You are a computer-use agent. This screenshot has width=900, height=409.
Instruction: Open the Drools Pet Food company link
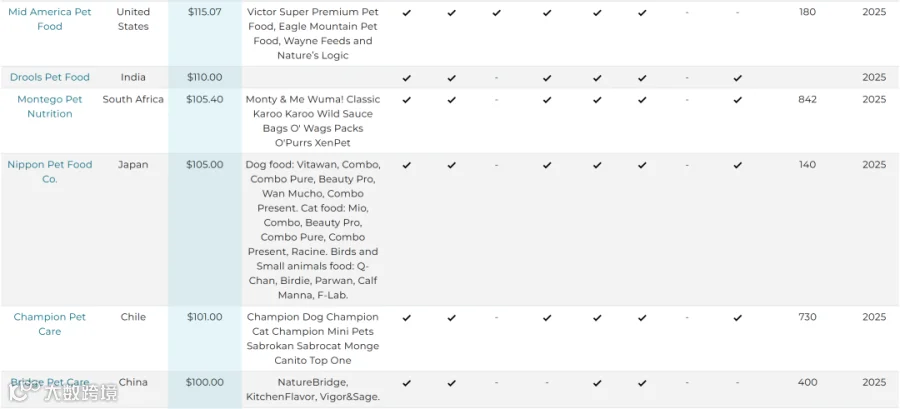(50, 77)
